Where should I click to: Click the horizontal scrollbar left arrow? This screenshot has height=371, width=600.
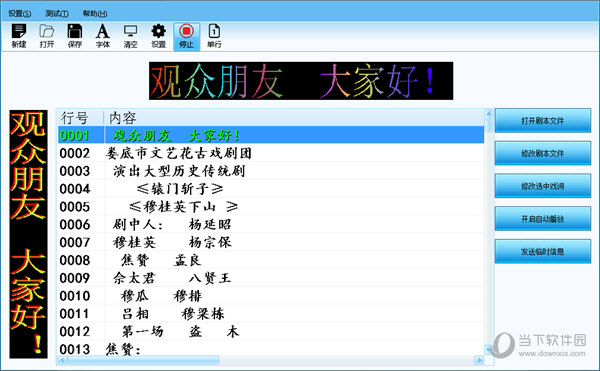coord(62,360)
